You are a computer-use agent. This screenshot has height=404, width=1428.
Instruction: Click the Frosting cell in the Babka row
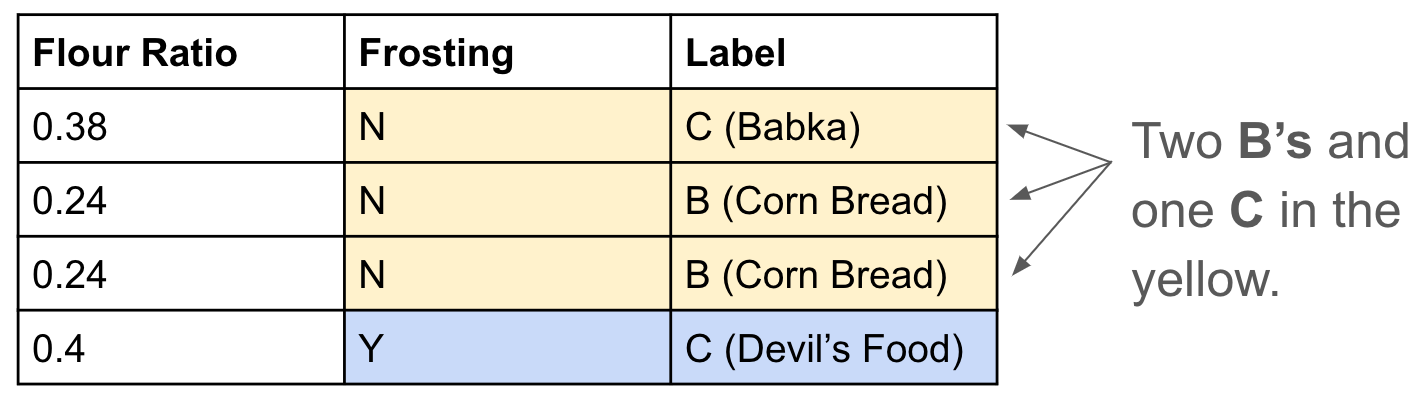tap(371, 127)
